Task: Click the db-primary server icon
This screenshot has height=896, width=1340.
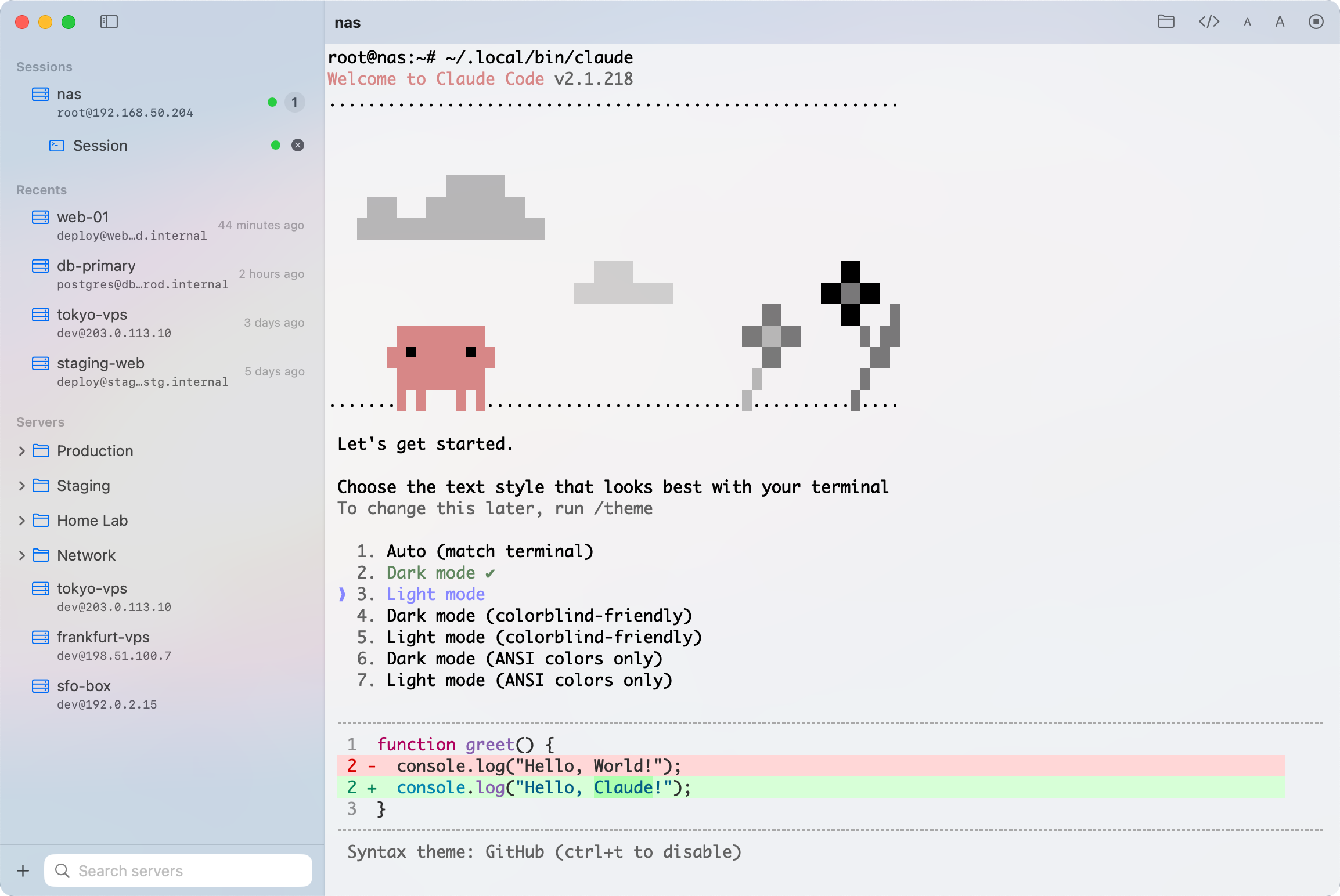Action: tap(41, 266)
